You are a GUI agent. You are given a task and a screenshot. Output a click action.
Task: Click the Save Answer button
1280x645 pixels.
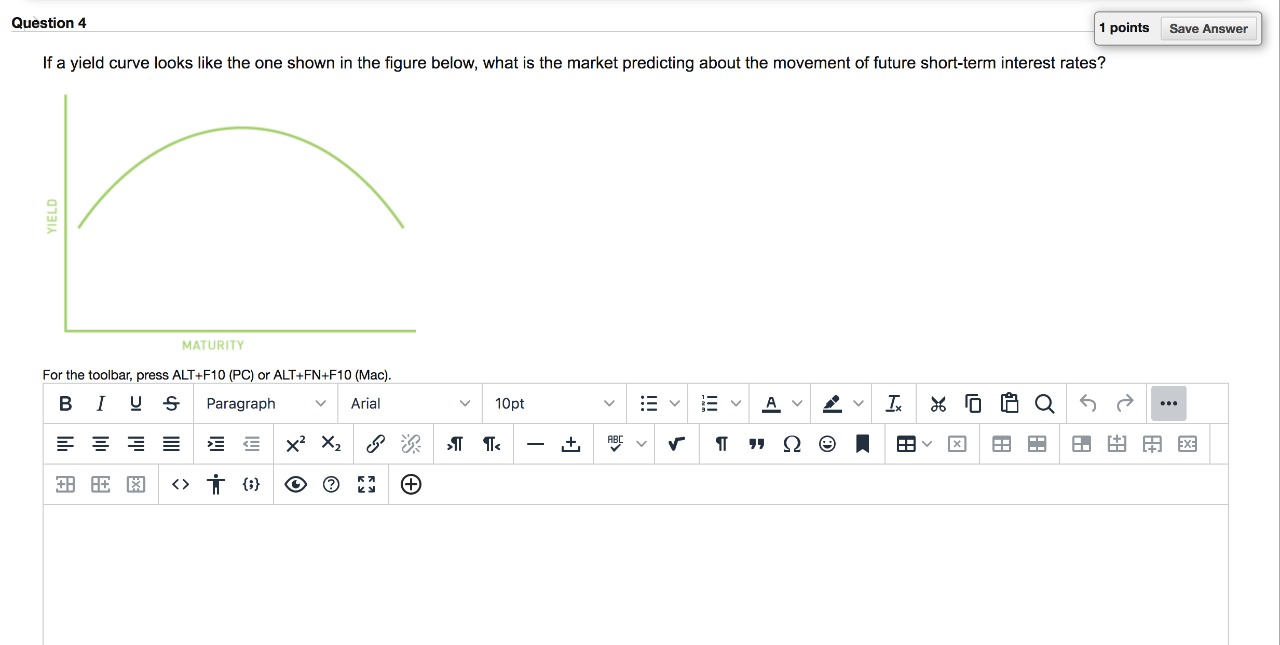[1209, 28]
